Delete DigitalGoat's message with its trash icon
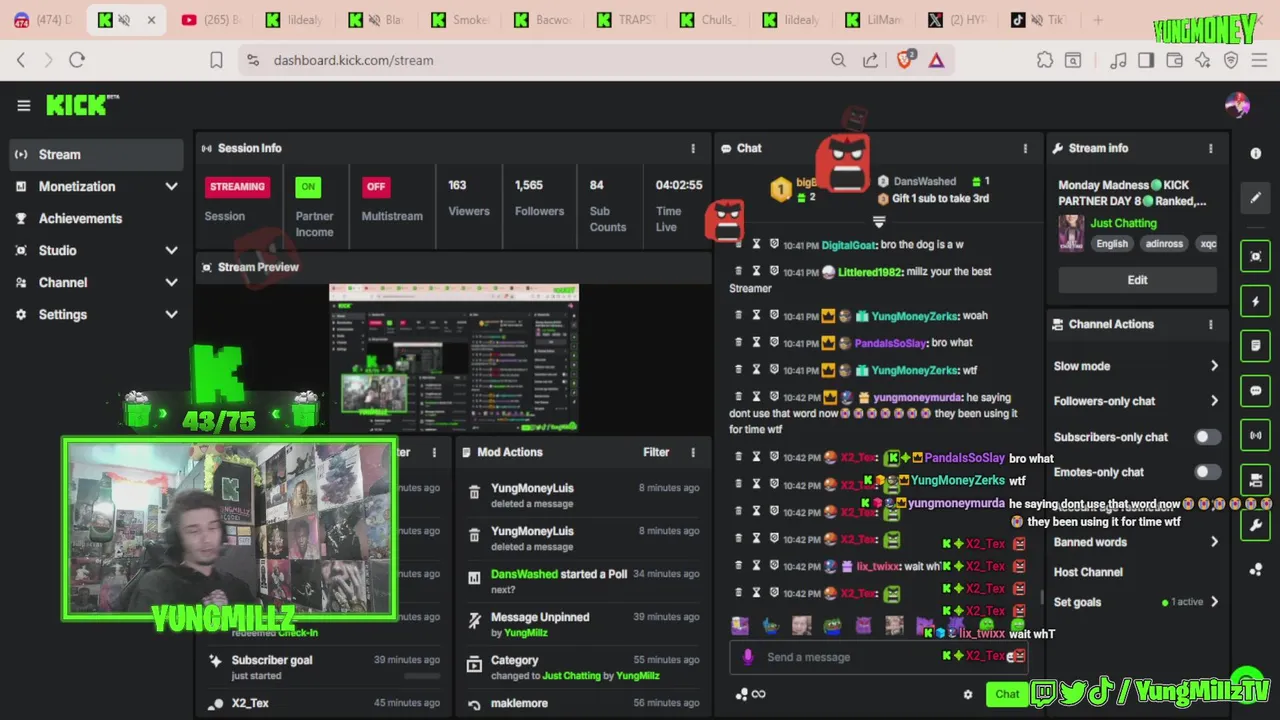Screen dimensions: 1280x720 (x=739, y=244)
